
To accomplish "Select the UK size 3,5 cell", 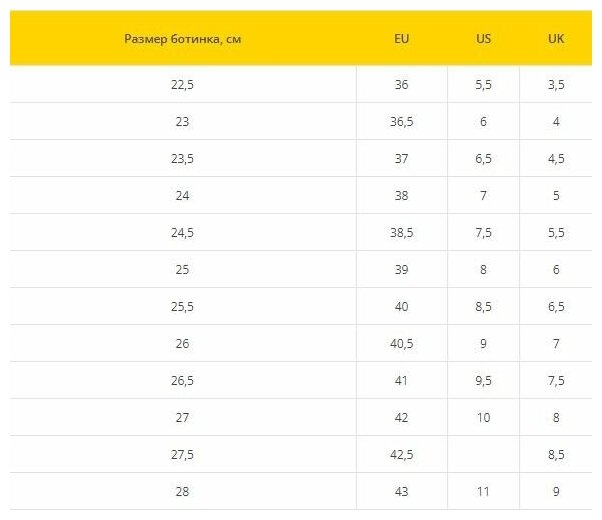I will pos(556,85).
